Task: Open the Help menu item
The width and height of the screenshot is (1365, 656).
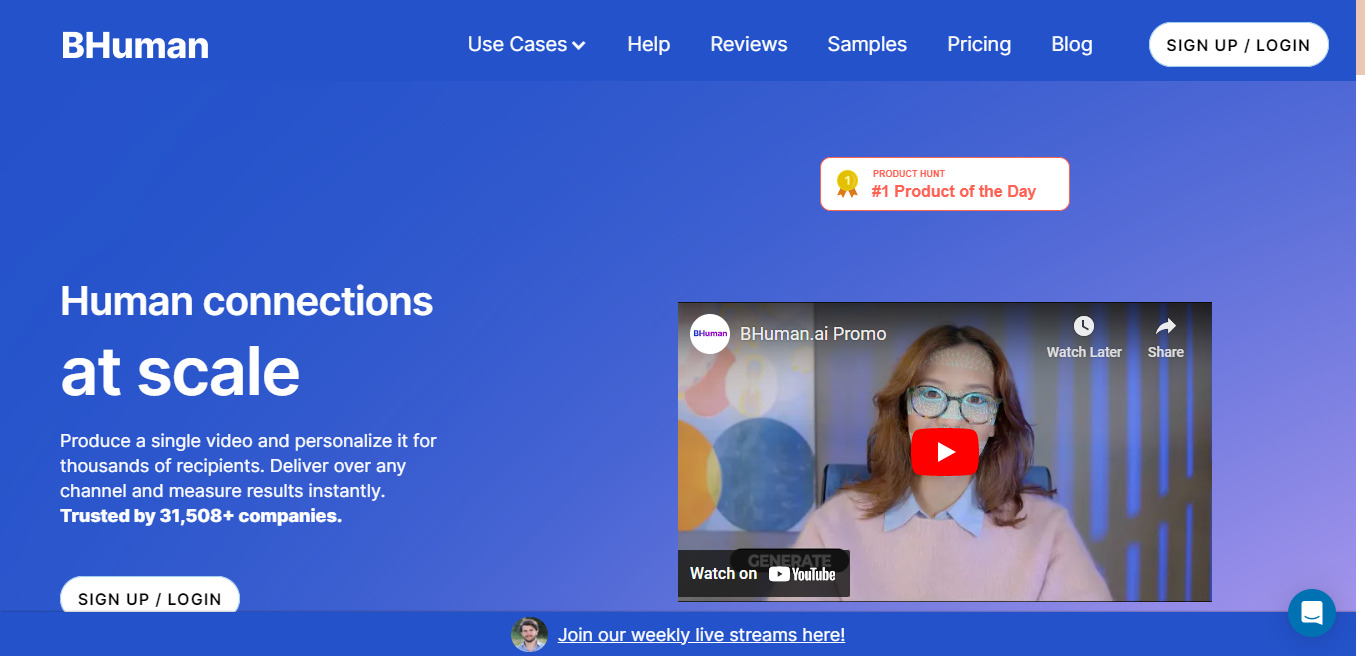Action: [x=649, y=44]
